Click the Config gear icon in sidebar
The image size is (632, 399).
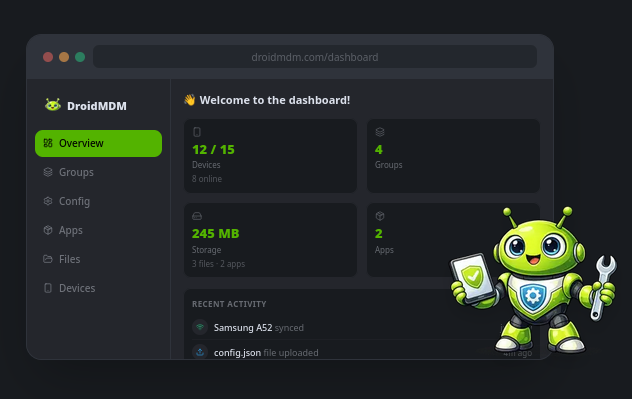(48, 201)
